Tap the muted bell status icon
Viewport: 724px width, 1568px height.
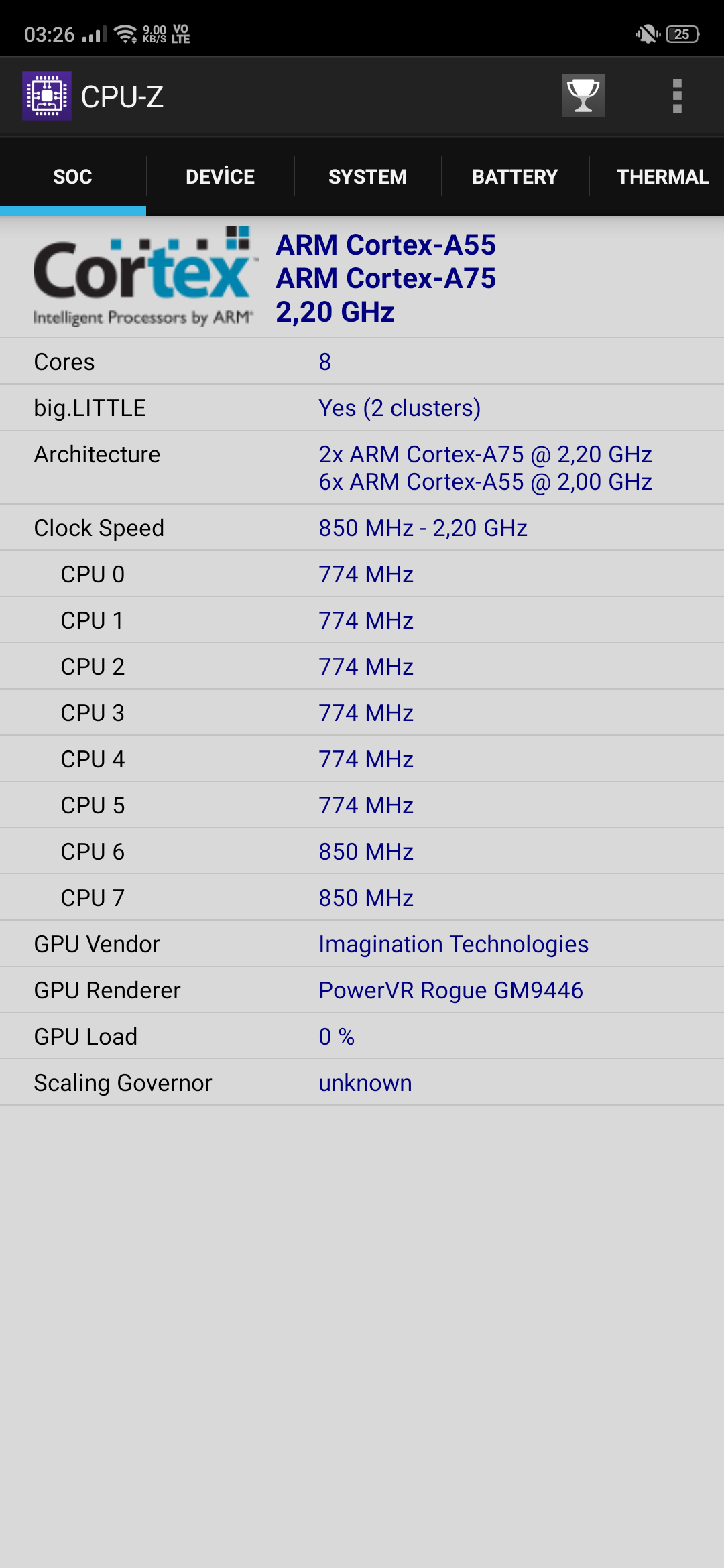[648, 34]
